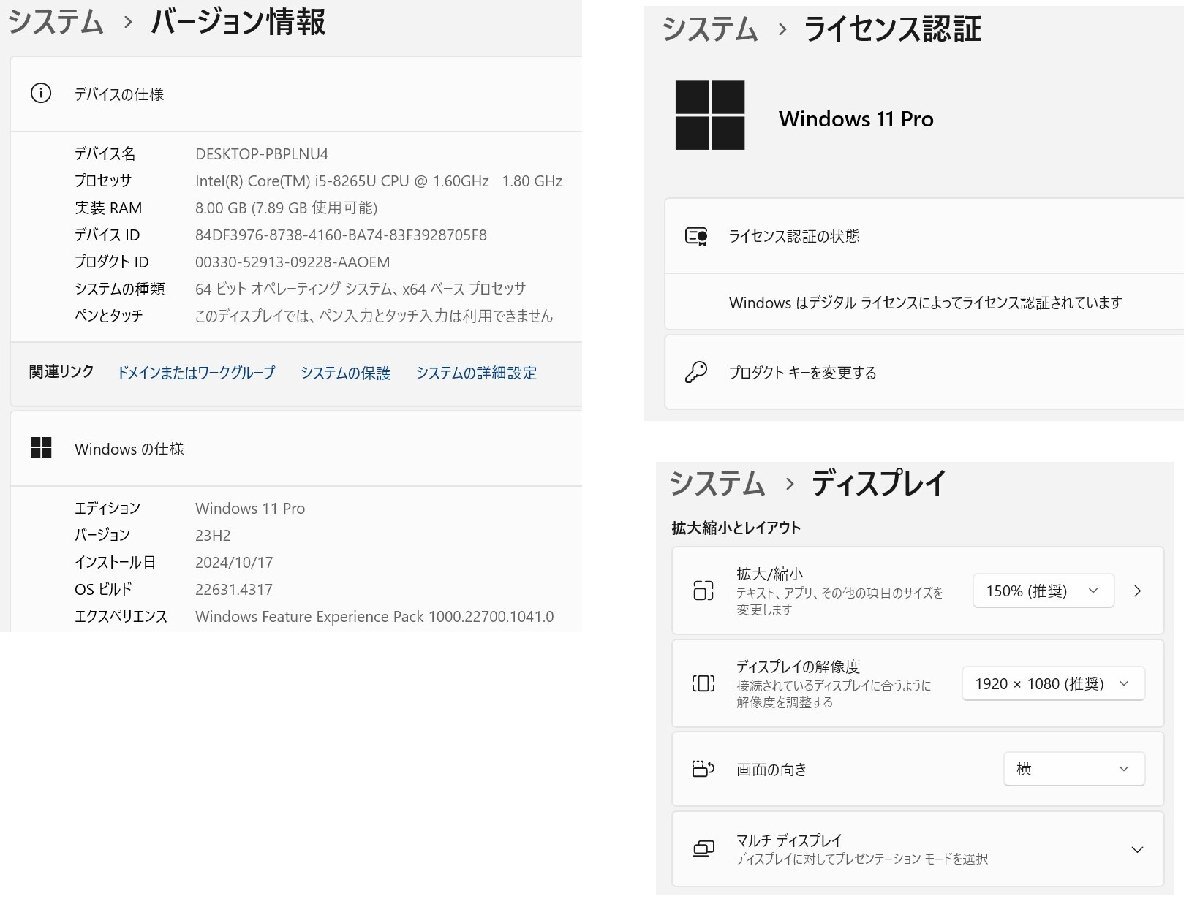Screen dimensions: 1200x915
Task: Click the product key icon
Action: (x=696, y=373)
